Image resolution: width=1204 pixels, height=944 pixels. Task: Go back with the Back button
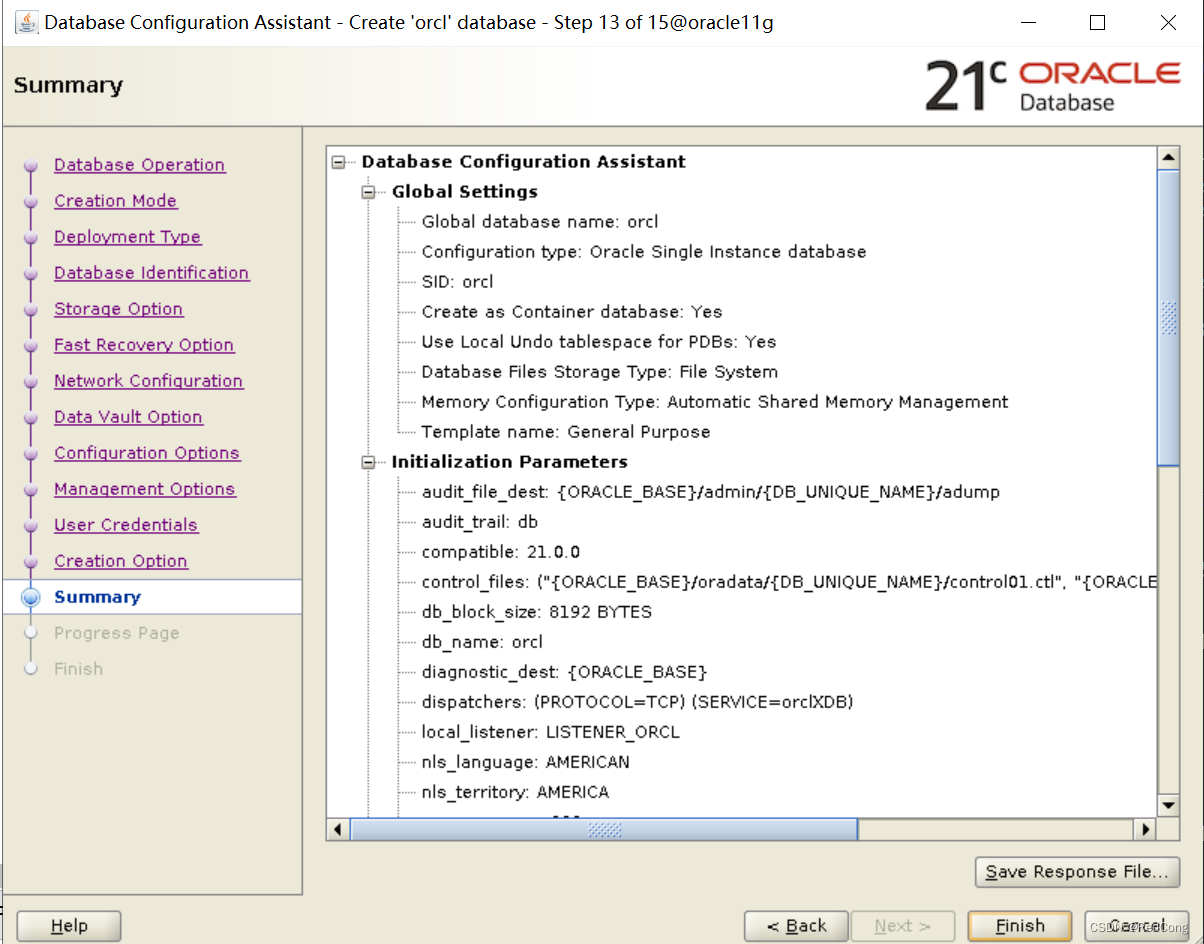pos(796,926)
